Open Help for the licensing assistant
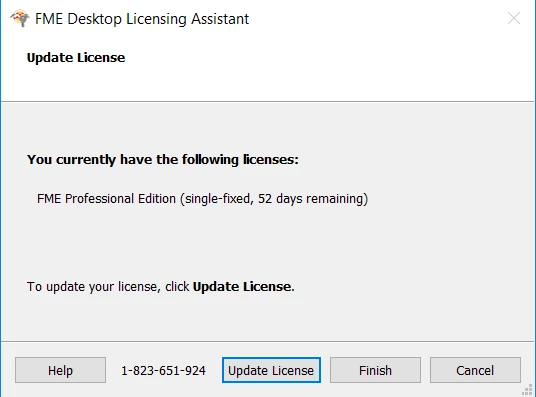The height and width of the screenshot is (397, 536). 60,370
